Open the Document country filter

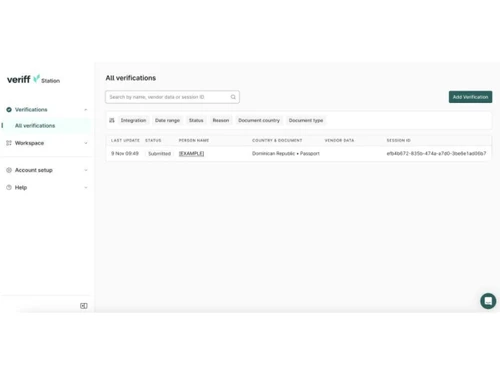point(259,120)
